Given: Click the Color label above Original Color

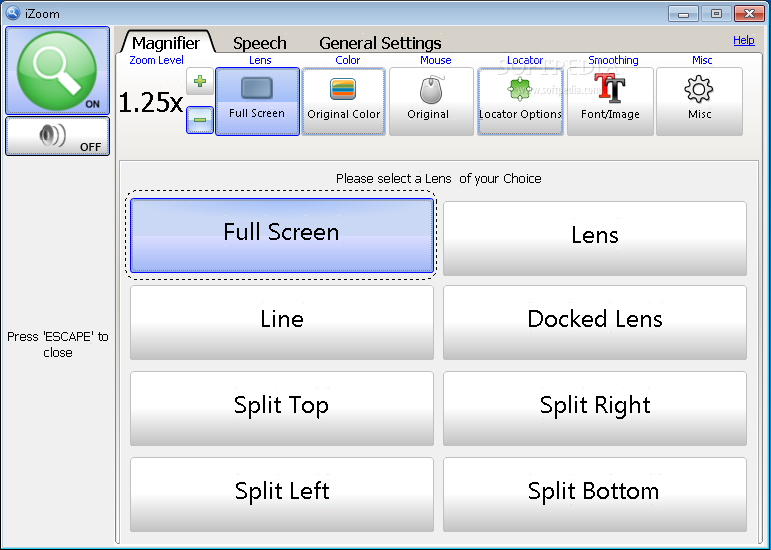Looking at the screenshot, I should pos(348,60).
